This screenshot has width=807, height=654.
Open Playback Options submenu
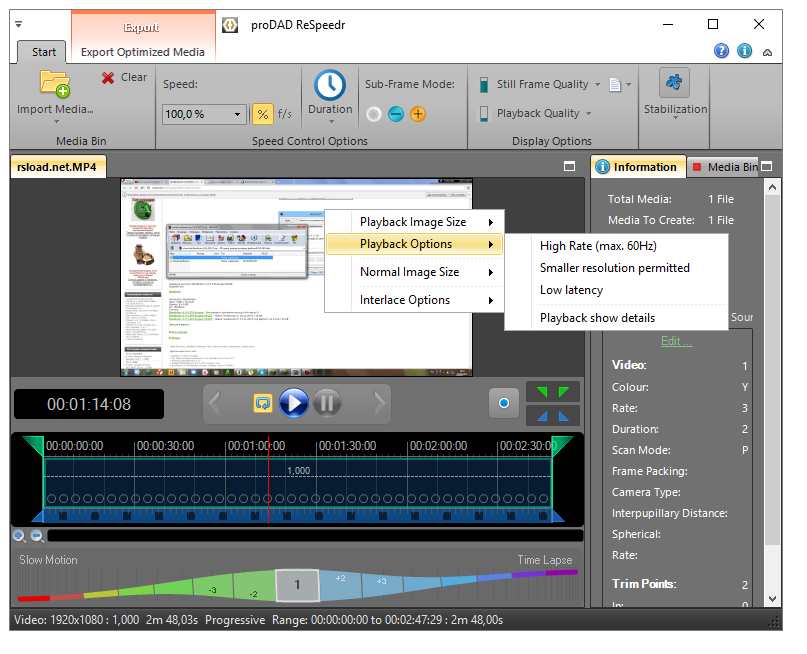coord(414,244)
